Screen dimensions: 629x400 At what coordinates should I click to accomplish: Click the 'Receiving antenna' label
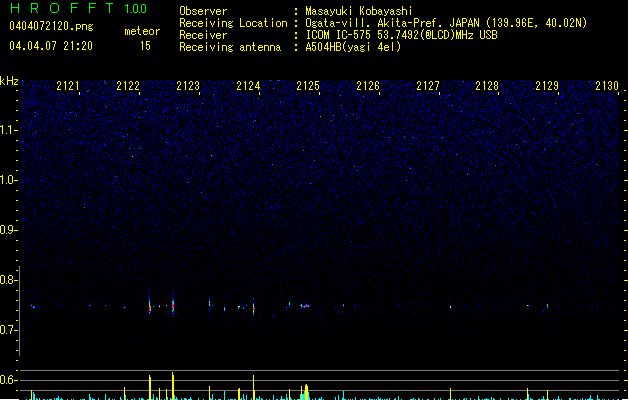pos(230,47)
